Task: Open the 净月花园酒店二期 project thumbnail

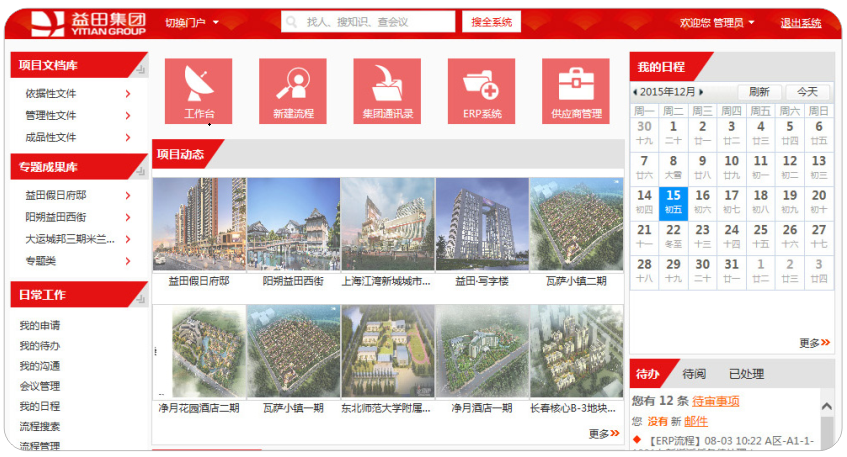Action: [199, 351]
